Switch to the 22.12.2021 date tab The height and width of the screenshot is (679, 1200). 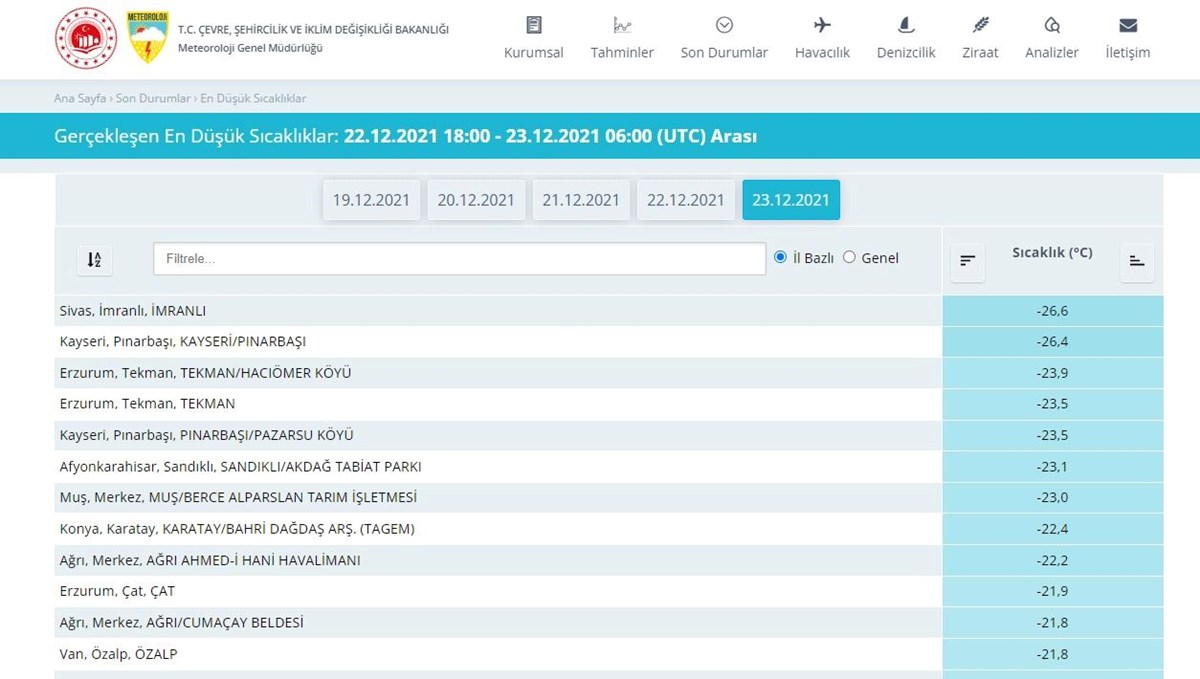tap(685, 200)
